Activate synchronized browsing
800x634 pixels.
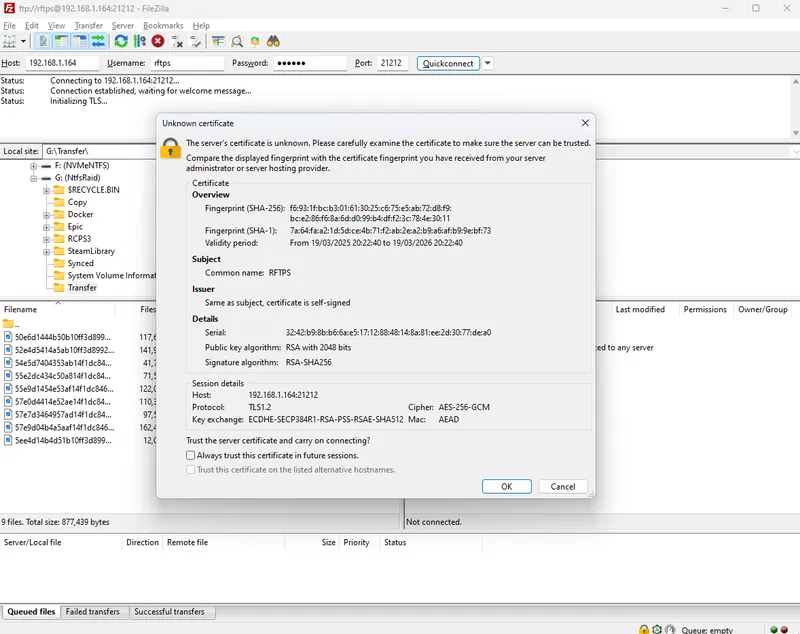pyautogui.click(x=254, y=41)
